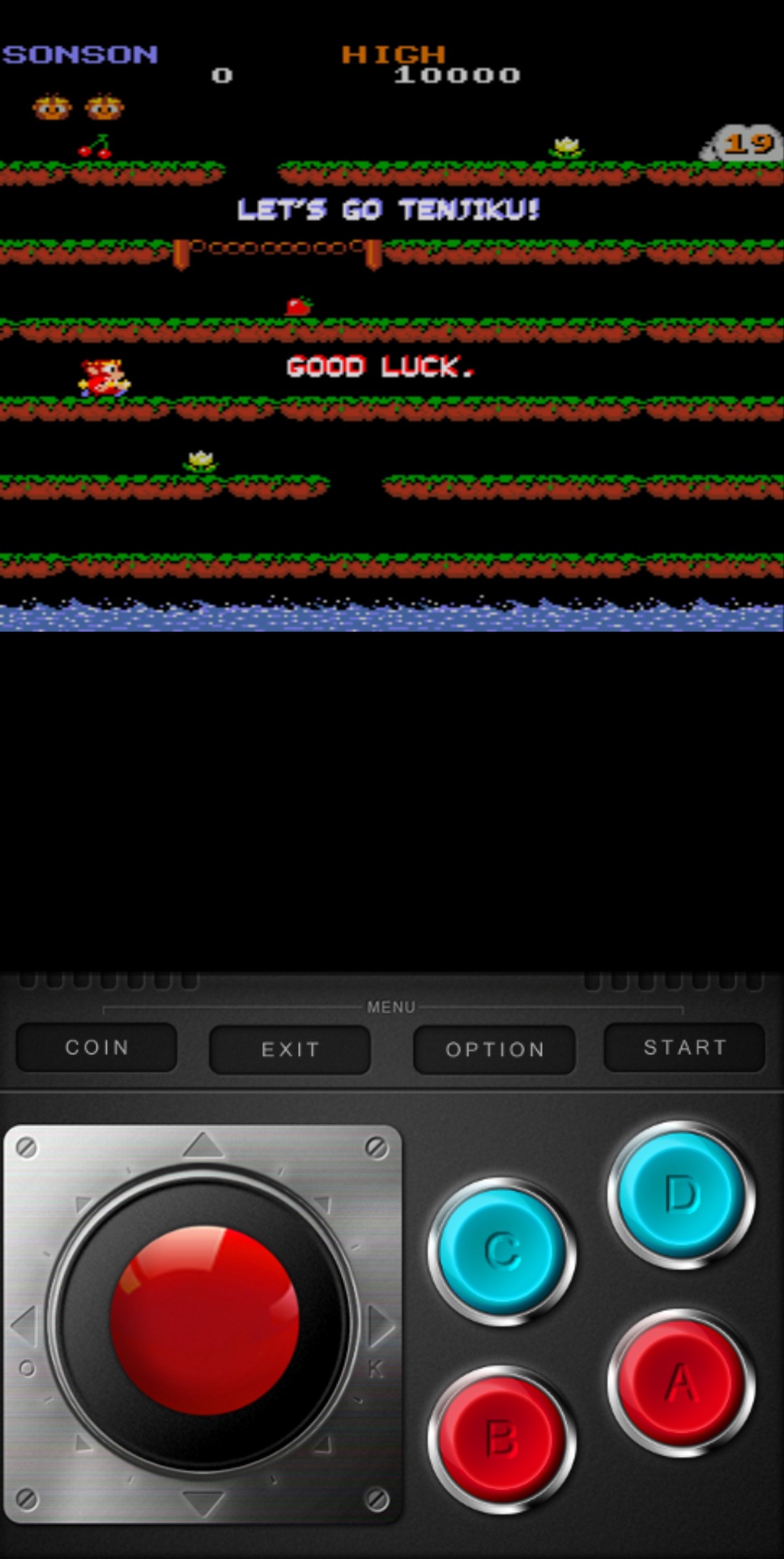Tap the Sonson monkey character
784x1559 pixels.
[104, 378]
